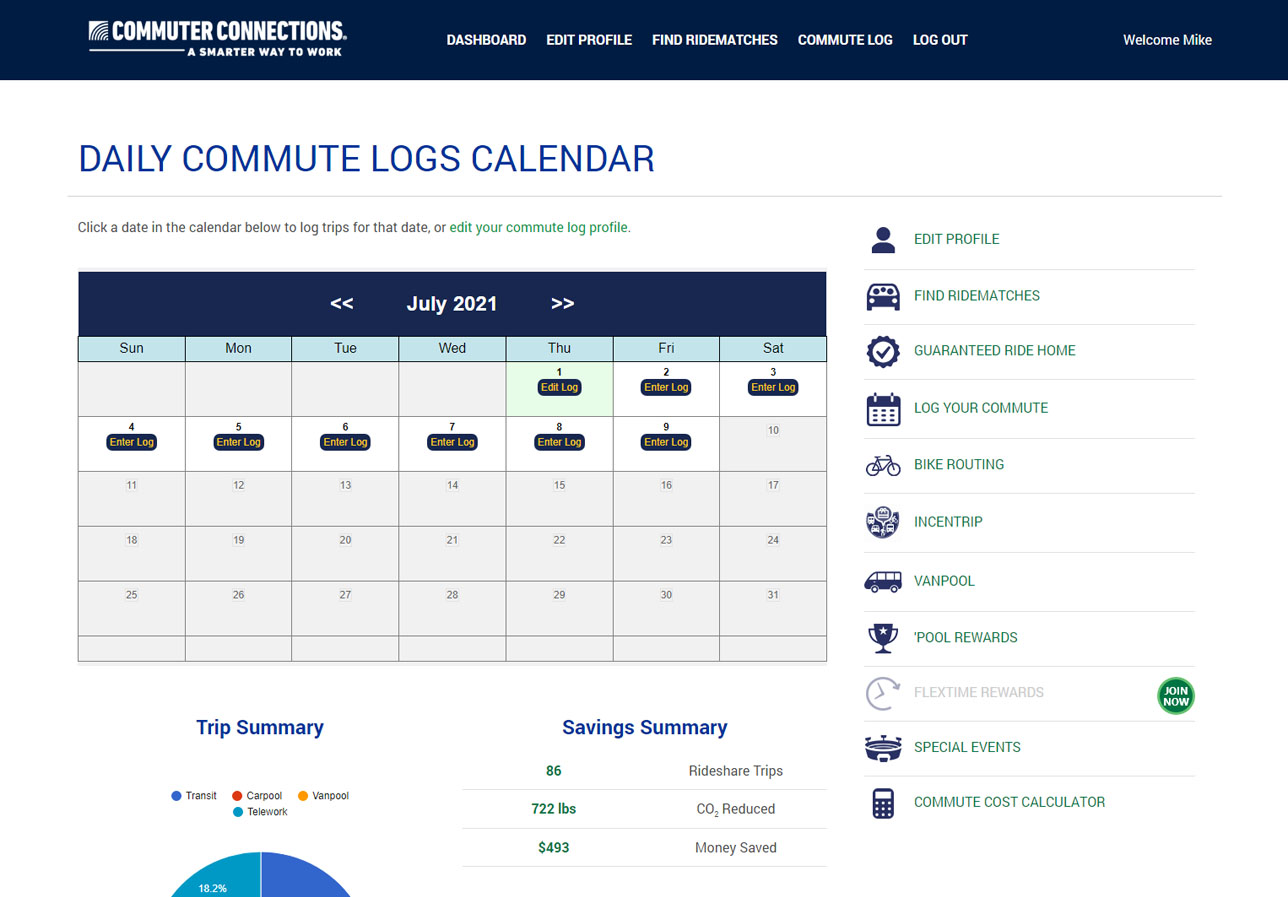Click the Transit legend blue dot

[x=177, y=796]
